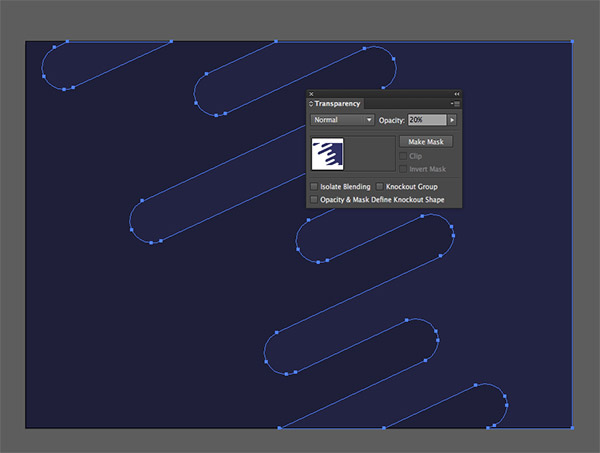This screenshot has width=600, height=453.
Task: Toggle the Clip checkbox
Action: (x=403, y=156)
